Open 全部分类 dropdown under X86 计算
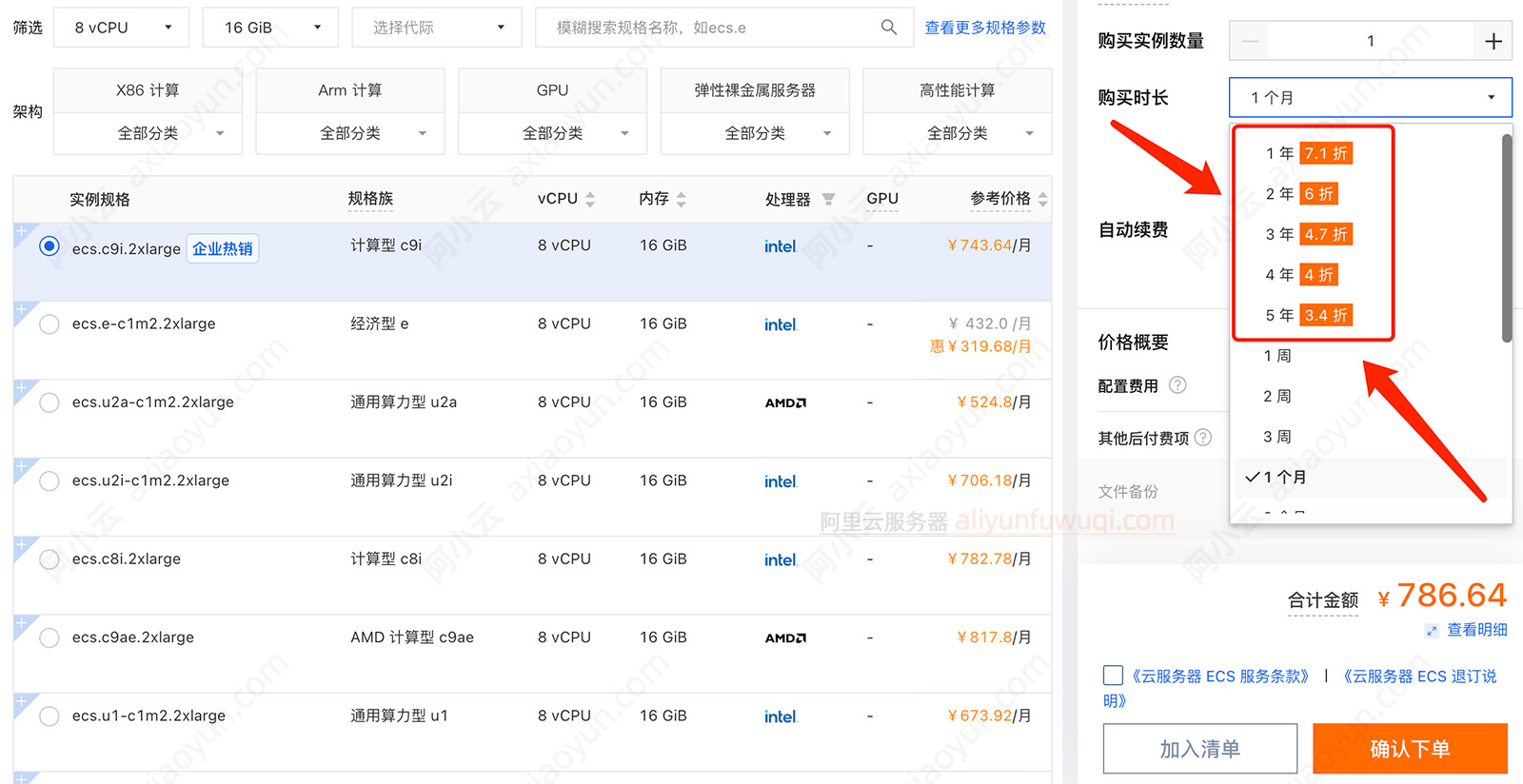 pyautogui.click(x=148, y=133)
